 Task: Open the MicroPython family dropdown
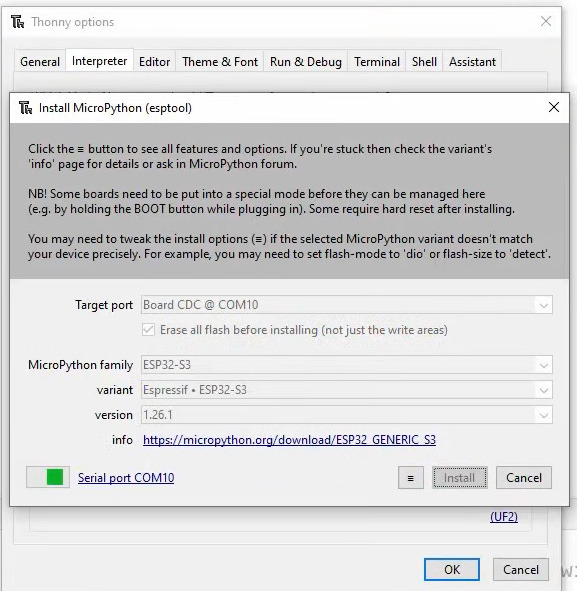pos(543,365)
